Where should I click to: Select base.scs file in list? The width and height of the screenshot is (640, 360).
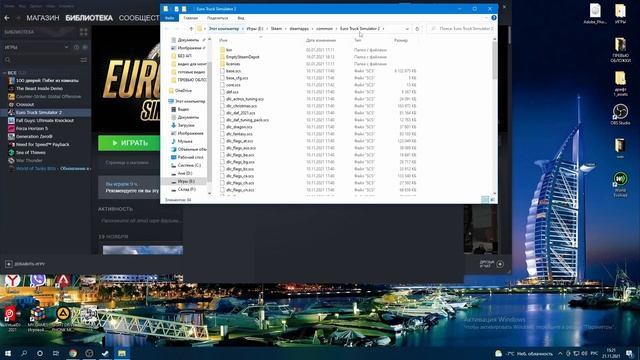click(233, 71)
